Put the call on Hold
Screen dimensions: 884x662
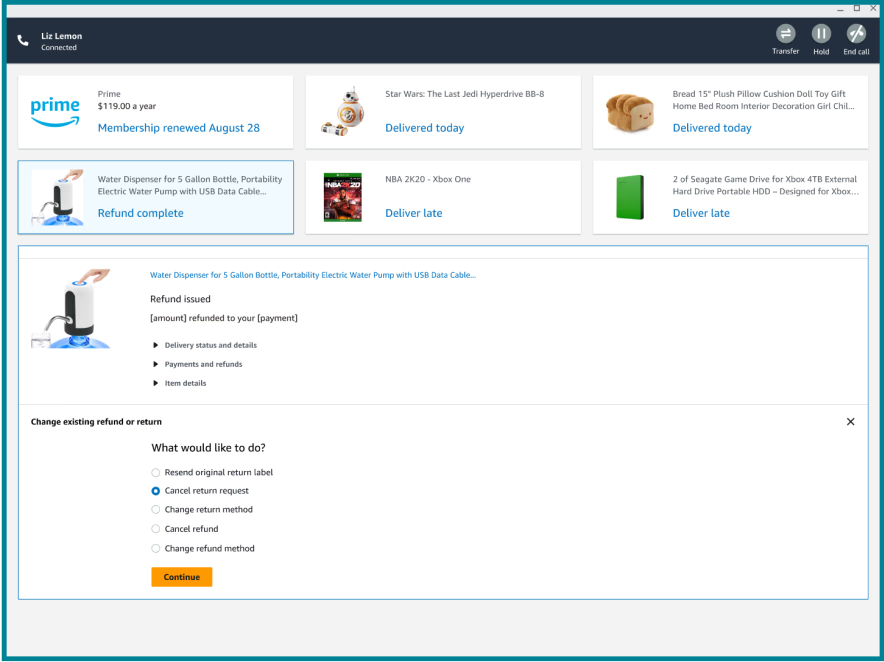(821, 34)
